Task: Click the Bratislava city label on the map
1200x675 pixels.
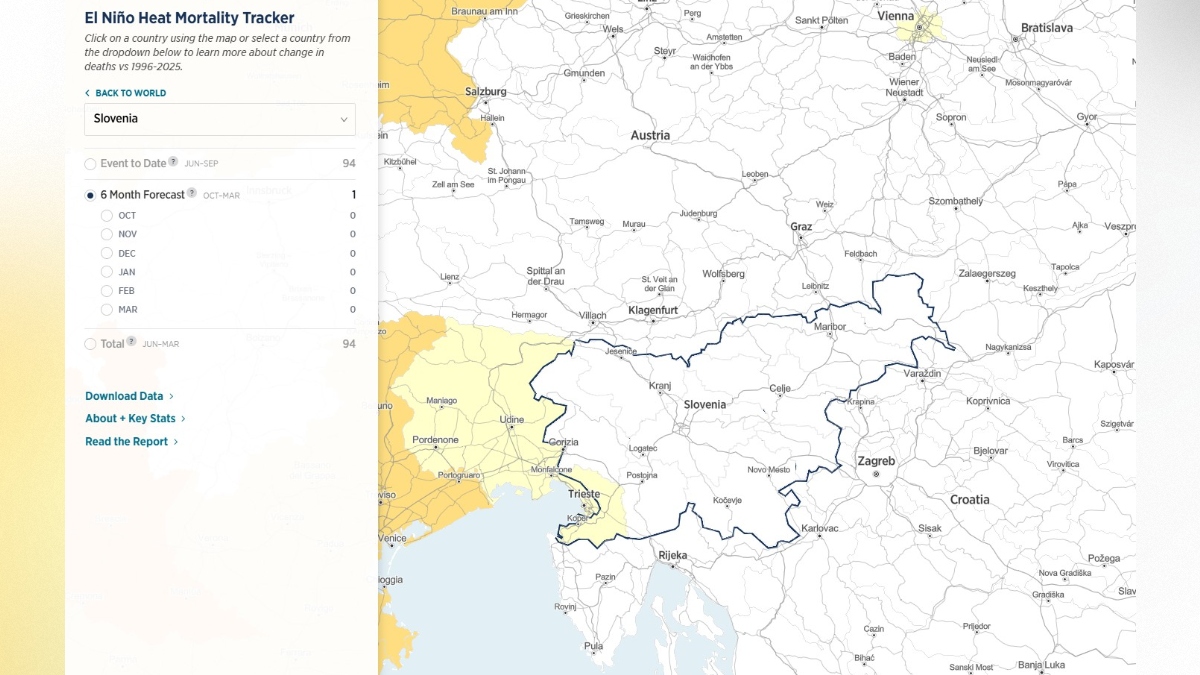Action: coord(1047,28)
